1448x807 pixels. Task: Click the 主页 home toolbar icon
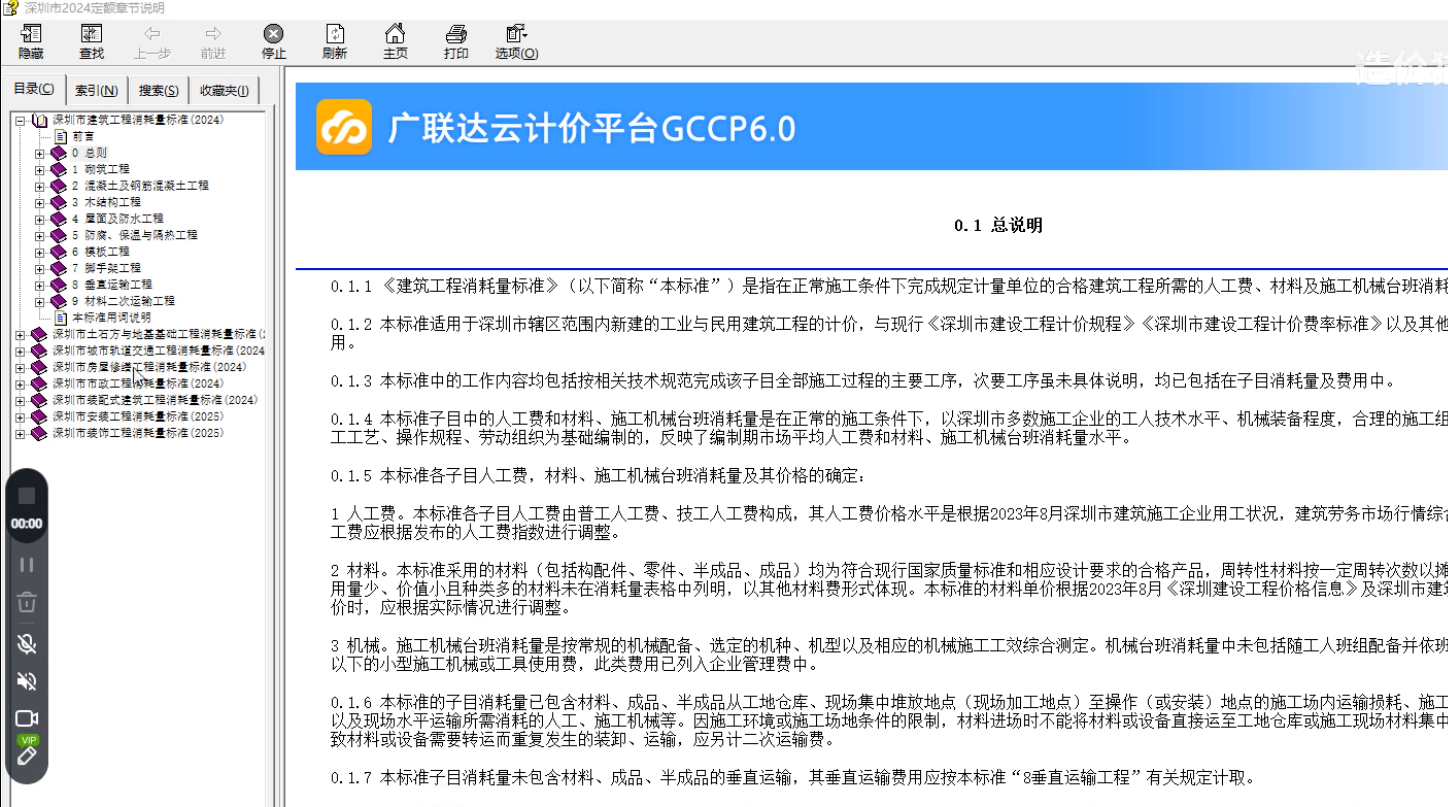395,40
